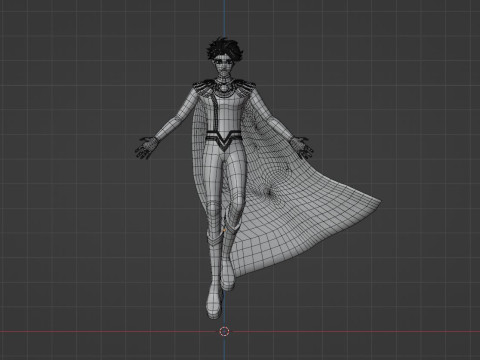The width and height of the screenshot is (480, 360).
Task: Click the small orange origin point near the boots
Action: coord(224,230)
